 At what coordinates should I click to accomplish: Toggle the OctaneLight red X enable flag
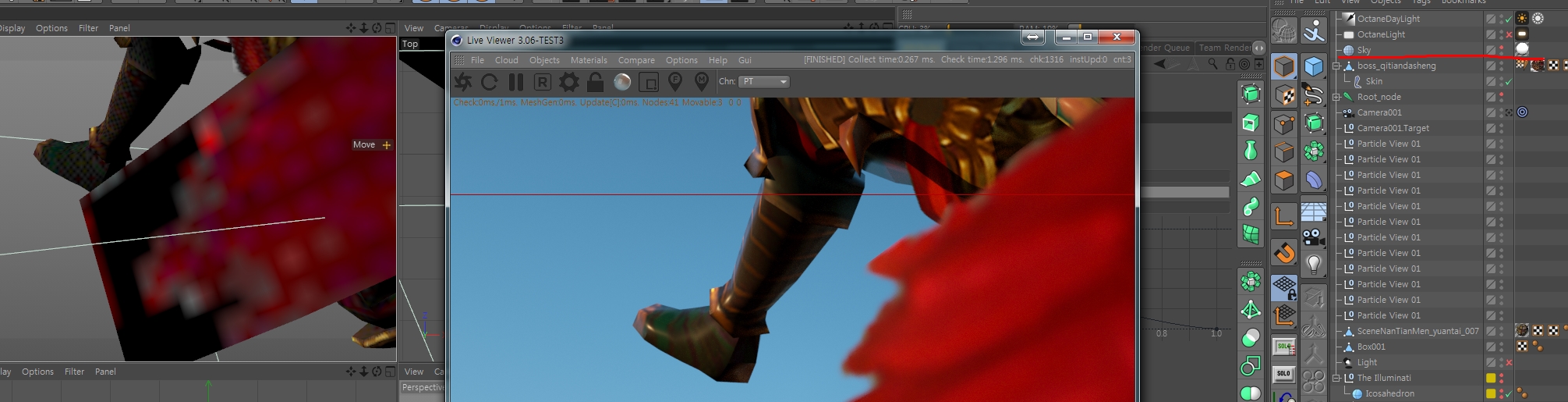(1509, 34)
